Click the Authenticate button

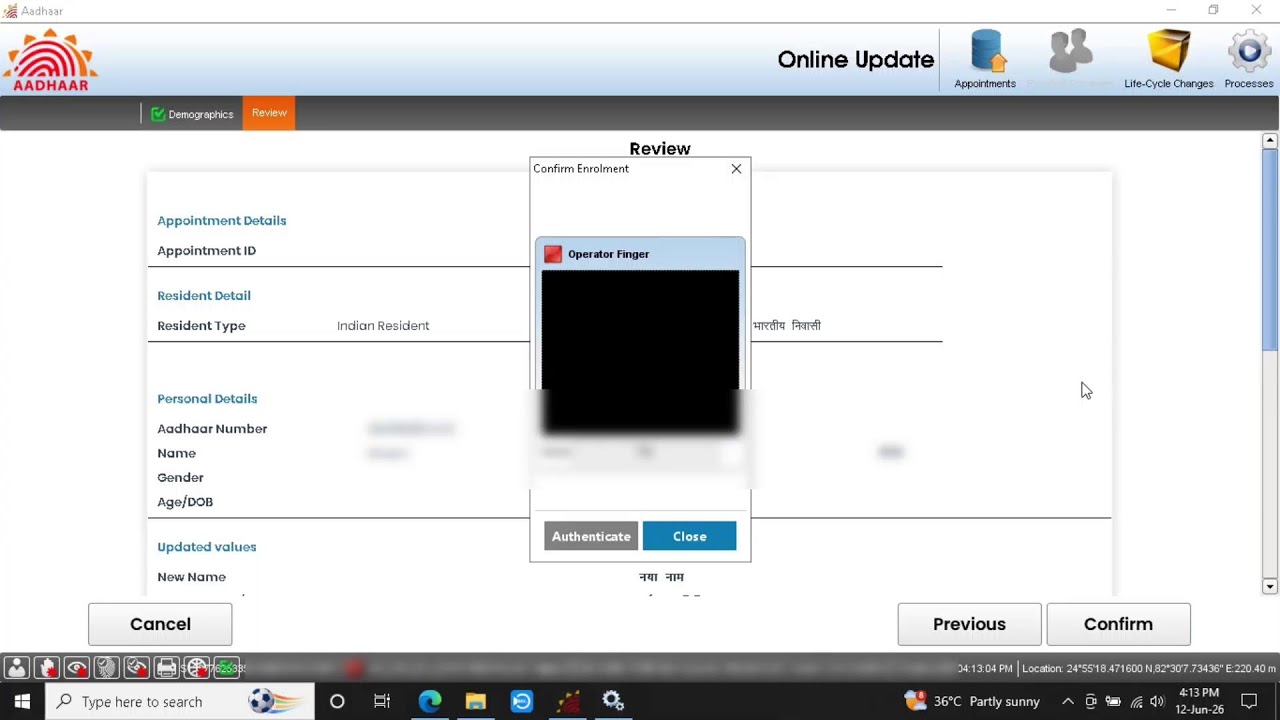pyautogui.click(x=591, y=536)
